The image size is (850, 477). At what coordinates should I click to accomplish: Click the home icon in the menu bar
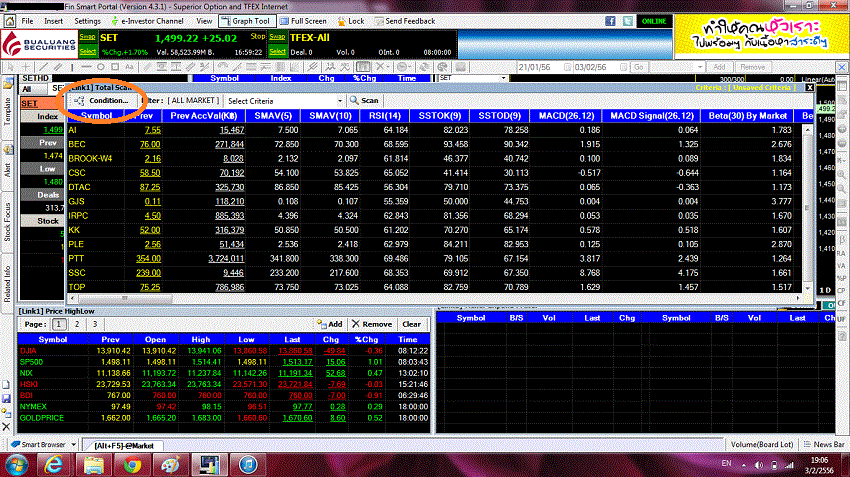pos(9,21)
